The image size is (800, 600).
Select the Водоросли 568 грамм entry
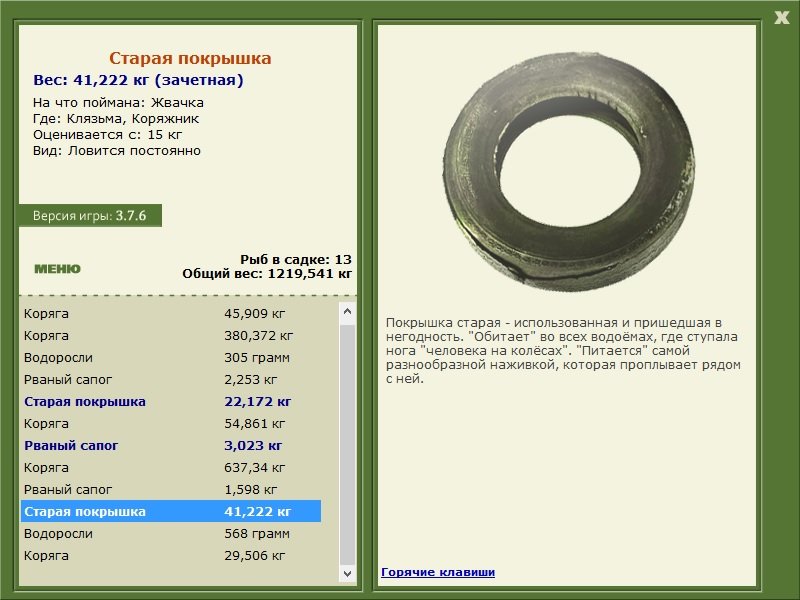pos(171,533)
